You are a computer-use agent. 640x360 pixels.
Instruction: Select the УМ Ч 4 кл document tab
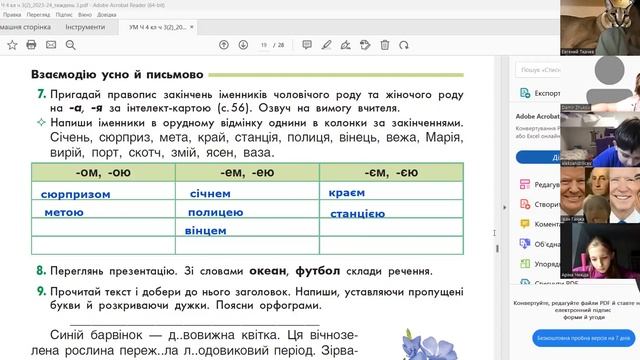pyautogui.click(x=157, y=27)
